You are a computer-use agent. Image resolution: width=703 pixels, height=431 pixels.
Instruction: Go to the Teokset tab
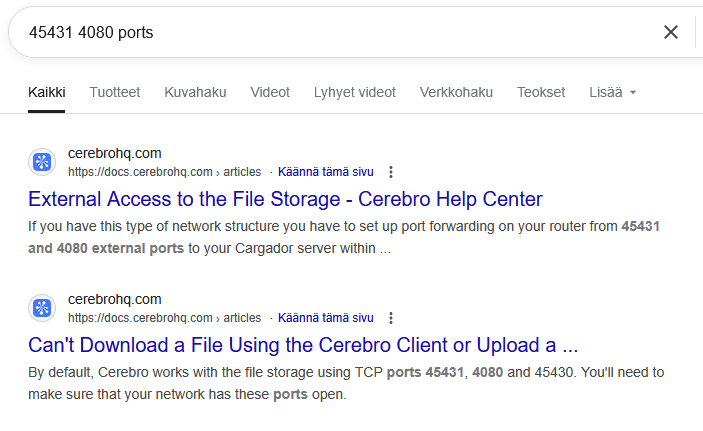tap(541, 92)
